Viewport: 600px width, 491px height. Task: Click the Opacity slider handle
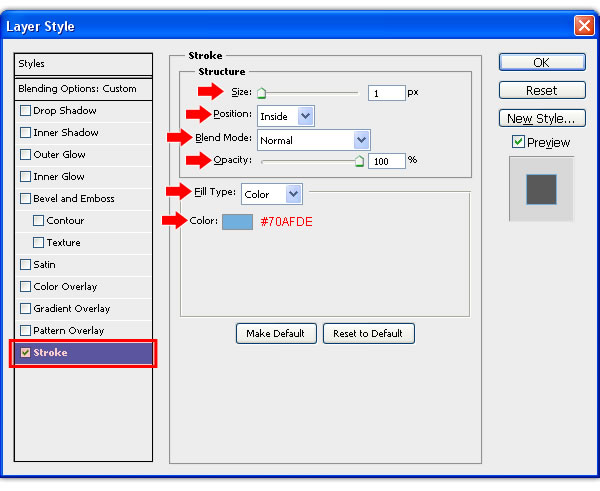359,161
